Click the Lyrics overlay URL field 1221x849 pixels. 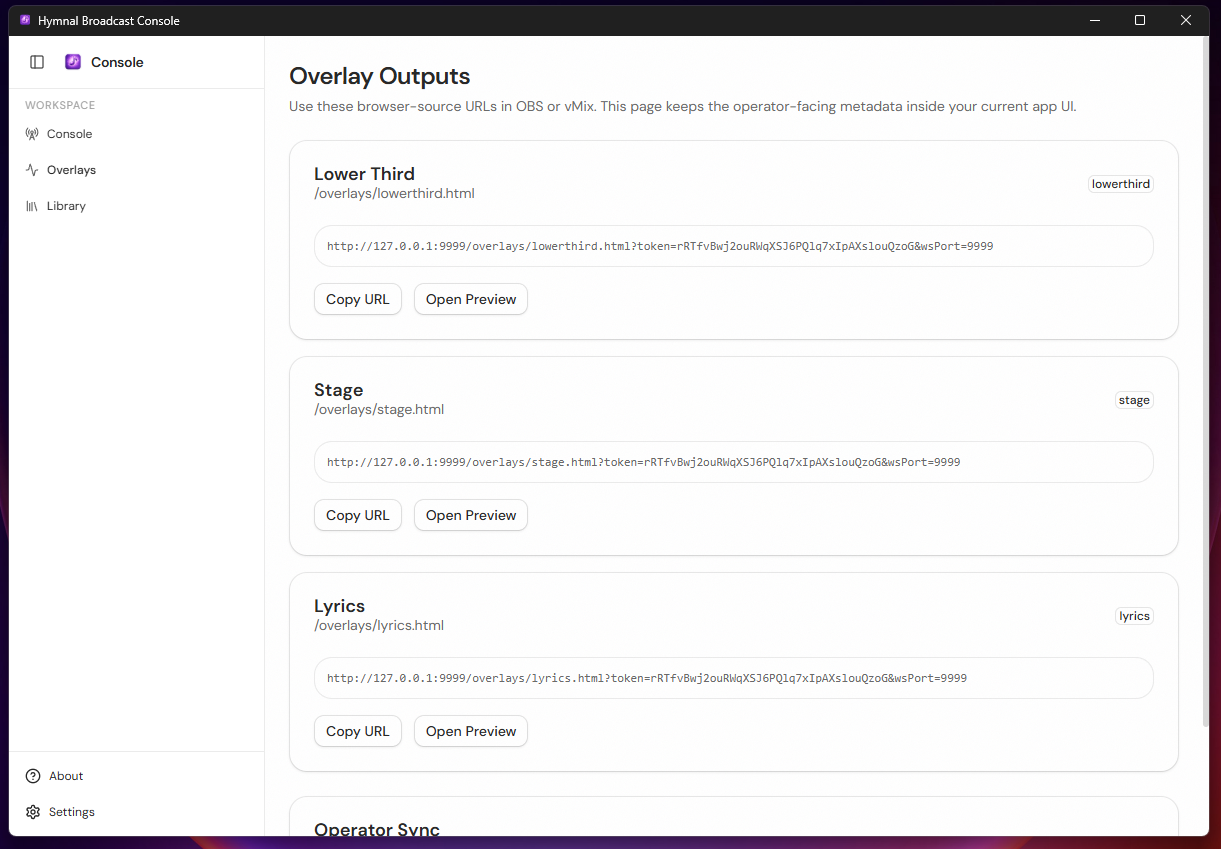point(734,678)
